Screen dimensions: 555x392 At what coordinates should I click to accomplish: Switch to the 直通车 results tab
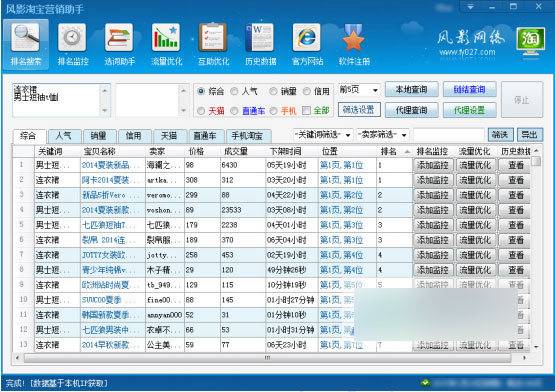[205, 136]
